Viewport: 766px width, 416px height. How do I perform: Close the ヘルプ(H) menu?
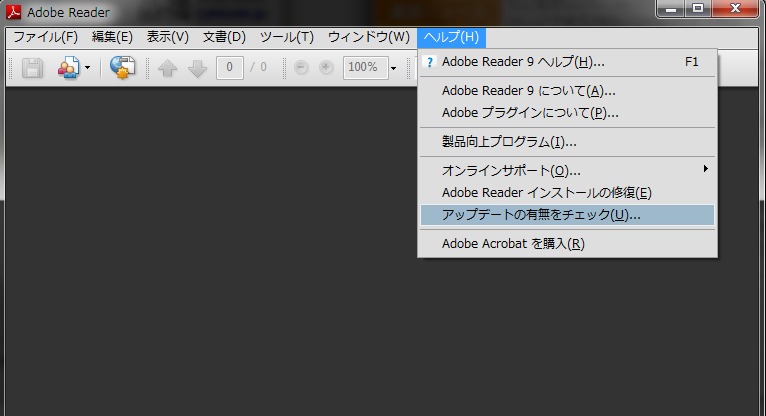[x=451, y=37]
